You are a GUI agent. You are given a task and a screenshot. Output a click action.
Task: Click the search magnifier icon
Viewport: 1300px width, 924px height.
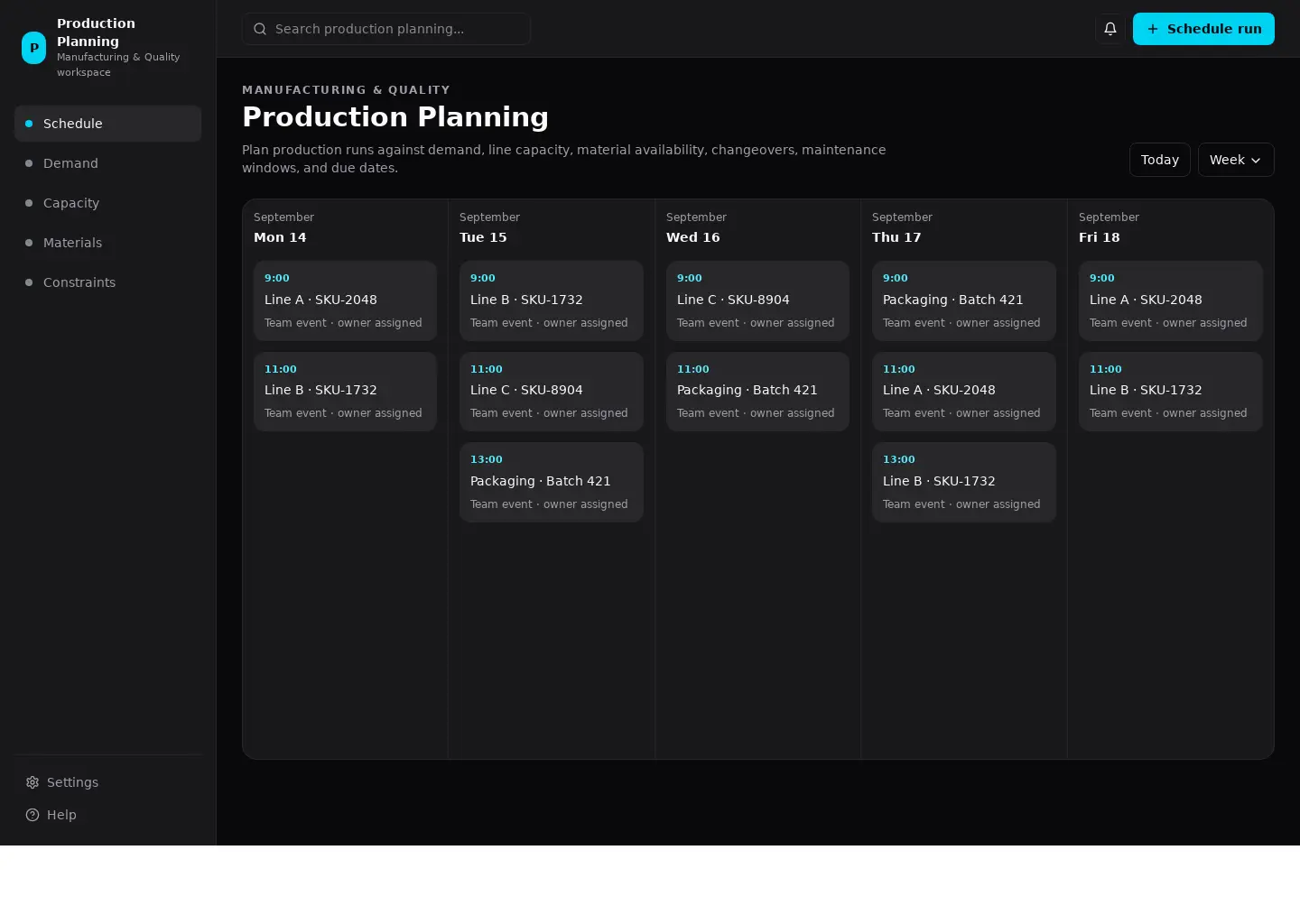260,29
